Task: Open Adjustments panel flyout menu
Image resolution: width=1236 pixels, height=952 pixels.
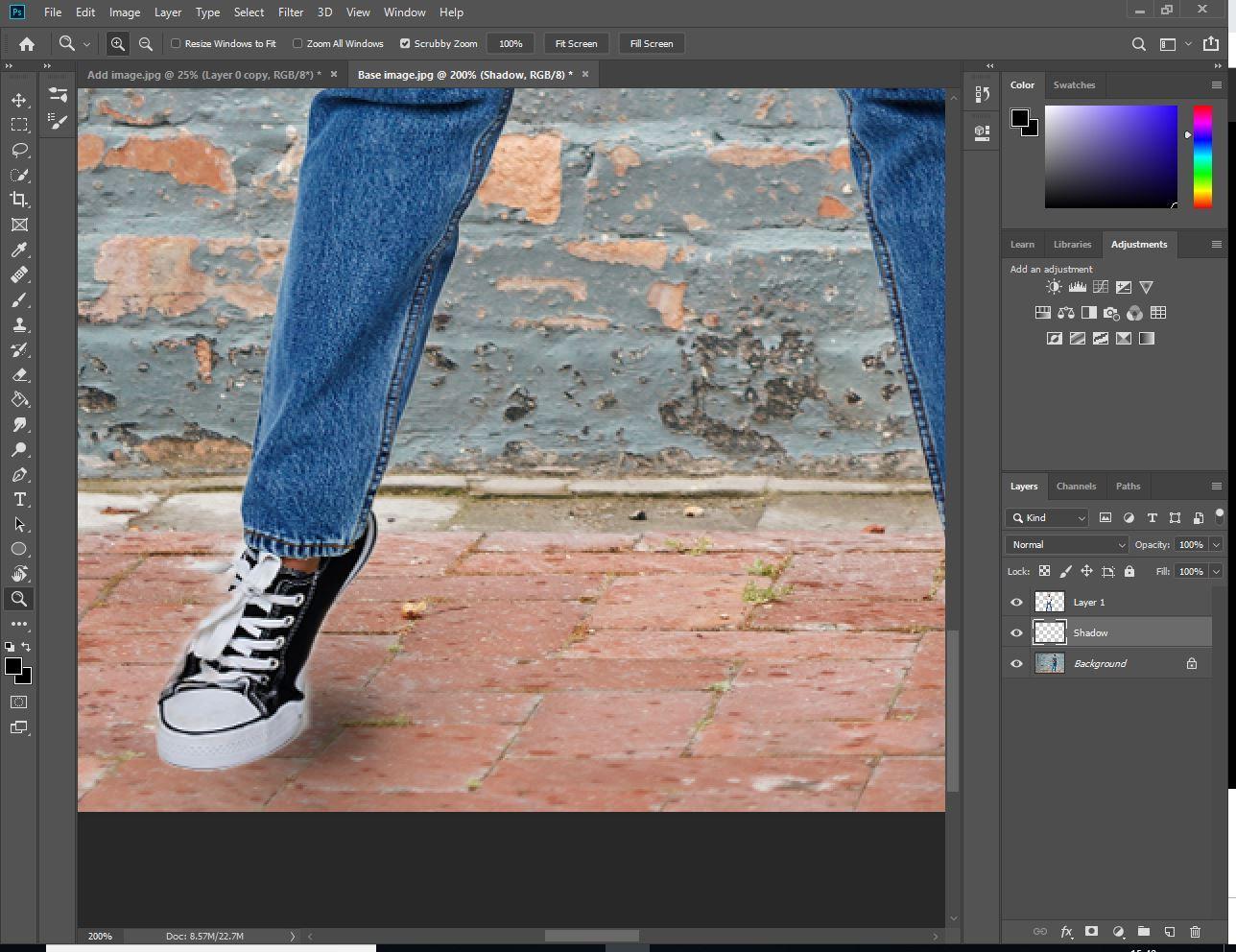Action: coord(1216,244)
